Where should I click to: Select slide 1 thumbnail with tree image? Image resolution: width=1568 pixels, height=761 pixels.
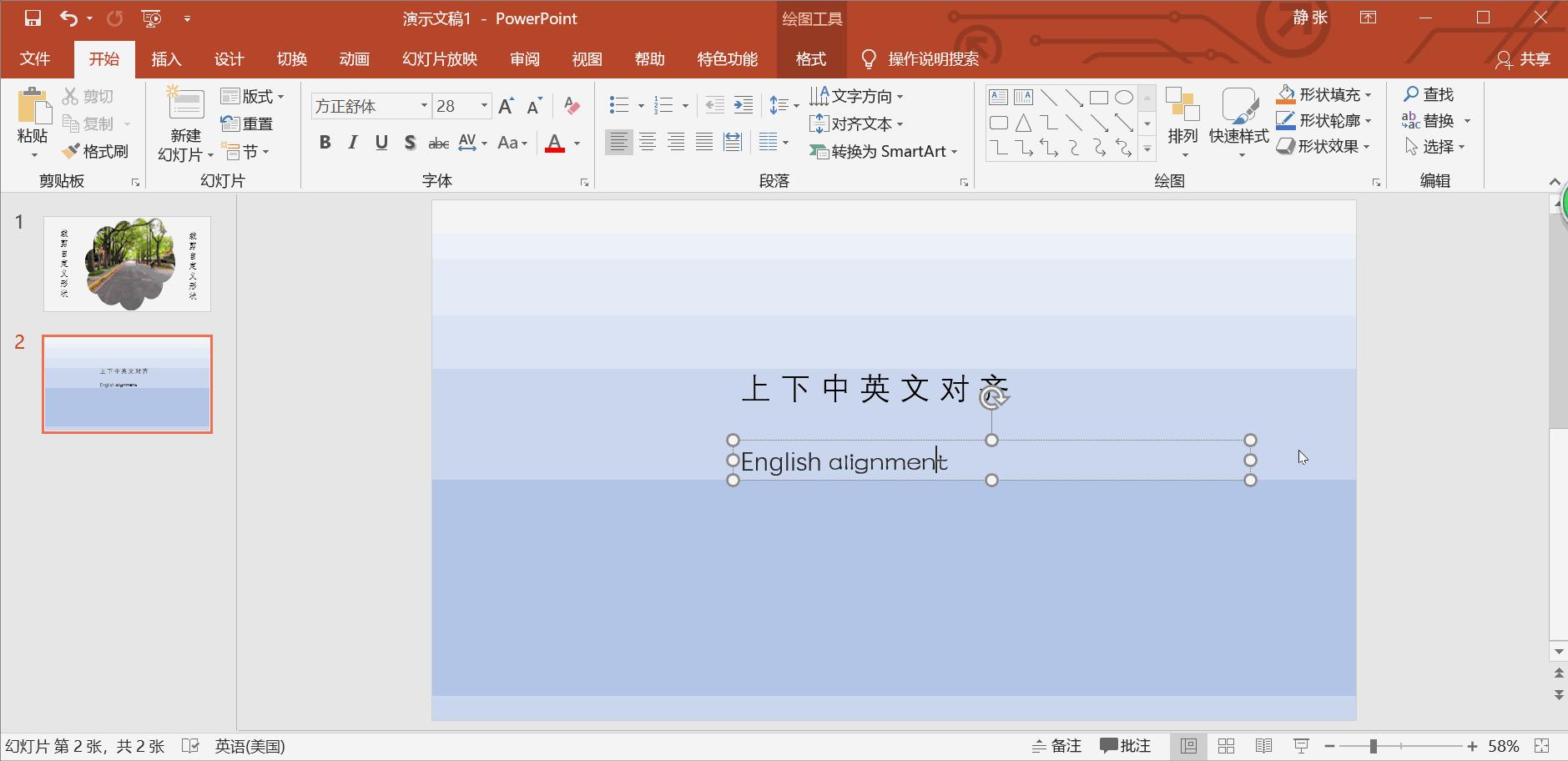click(x=127, y=264)
